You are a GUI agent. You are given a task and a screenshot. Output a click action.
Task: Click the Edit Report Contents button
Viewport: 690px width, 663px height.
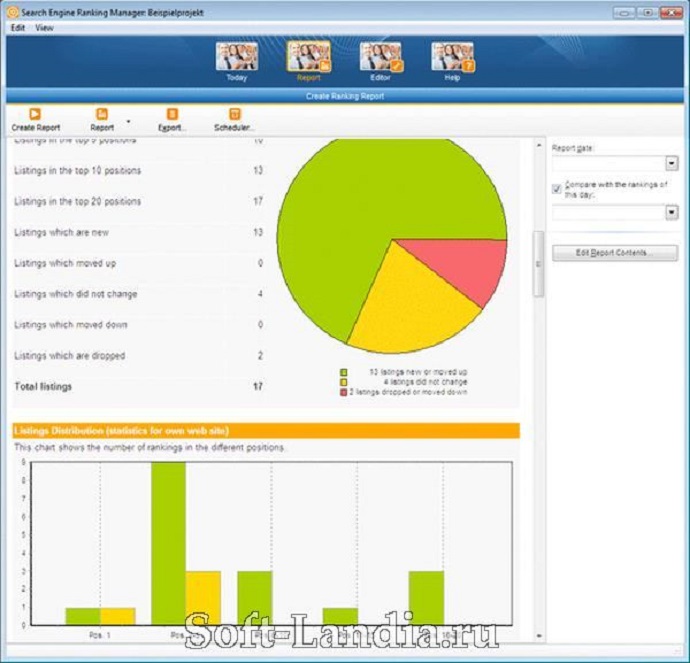pyautogui.click(x=614, y=253)
